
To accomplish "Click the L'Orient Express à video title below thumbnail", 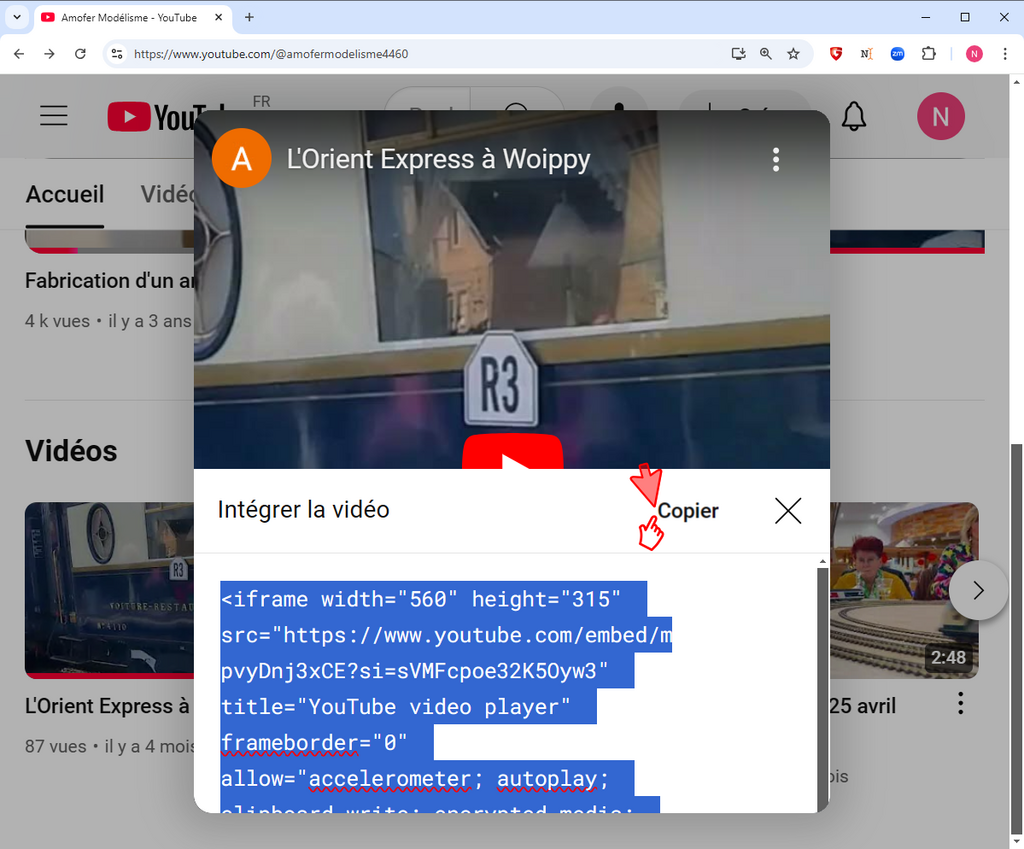I will [107, 706].
